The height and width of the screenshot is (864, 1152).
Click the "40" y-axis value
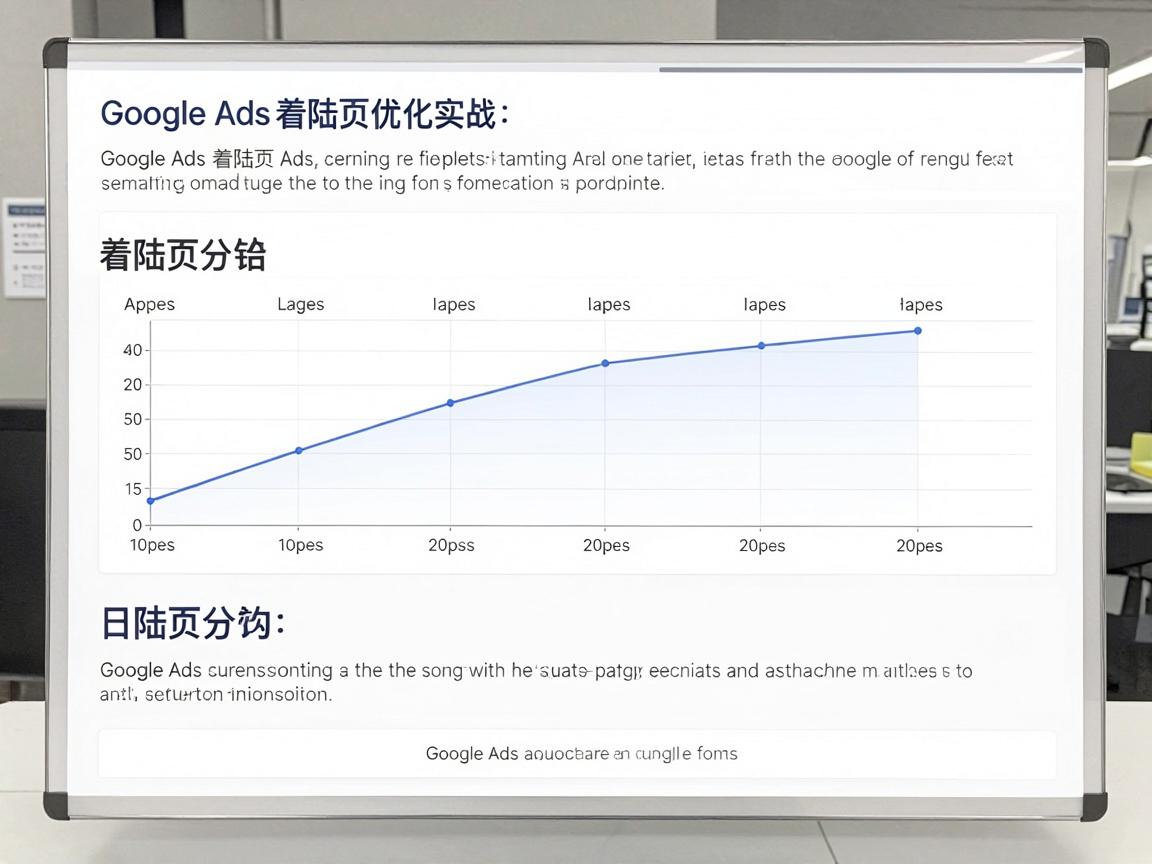point(132,350)
